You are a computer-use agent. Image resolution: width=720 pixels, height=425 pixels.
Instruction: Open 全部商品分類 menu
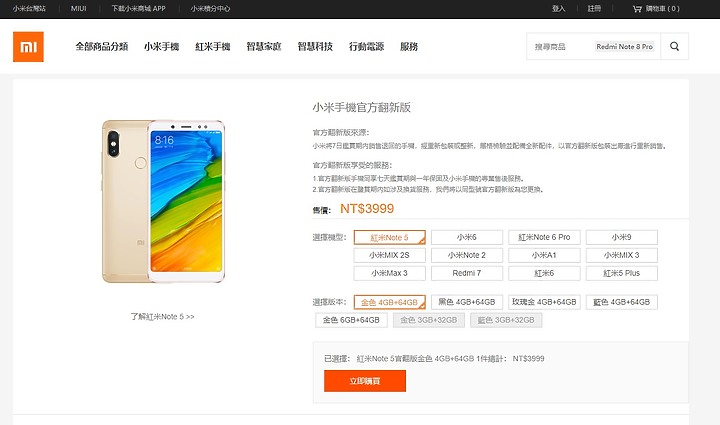point(101,46)
